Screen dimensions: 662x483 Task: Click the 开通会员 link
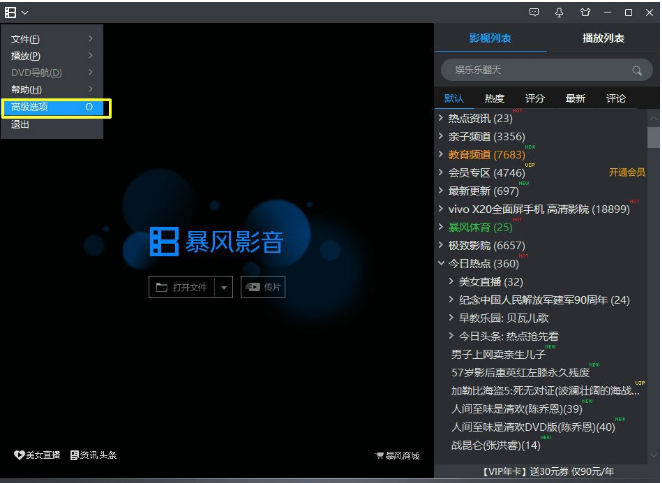[626, 172]
